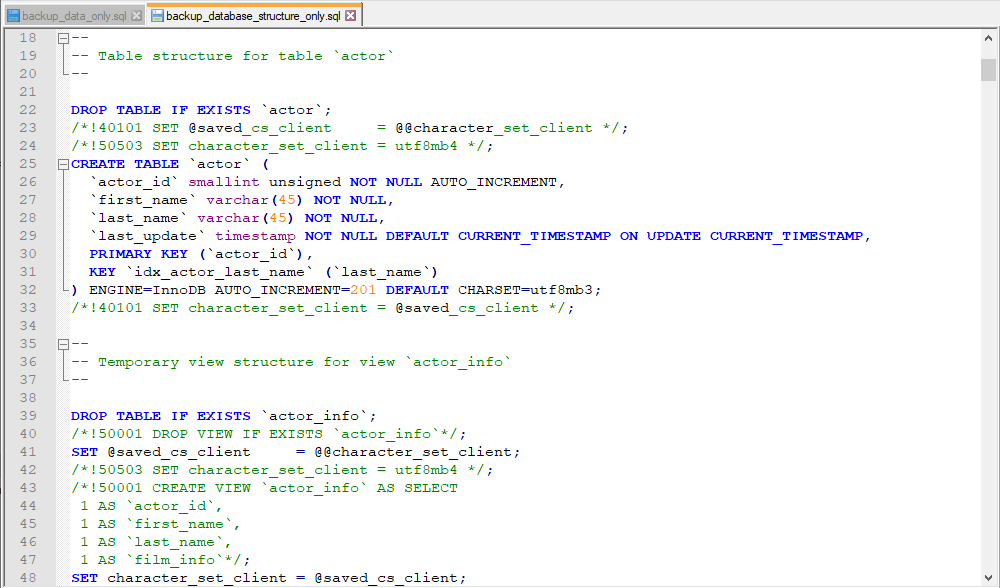
Task: Click the `actor_id` smallint unsigned column line
Action: click(327, 182)
